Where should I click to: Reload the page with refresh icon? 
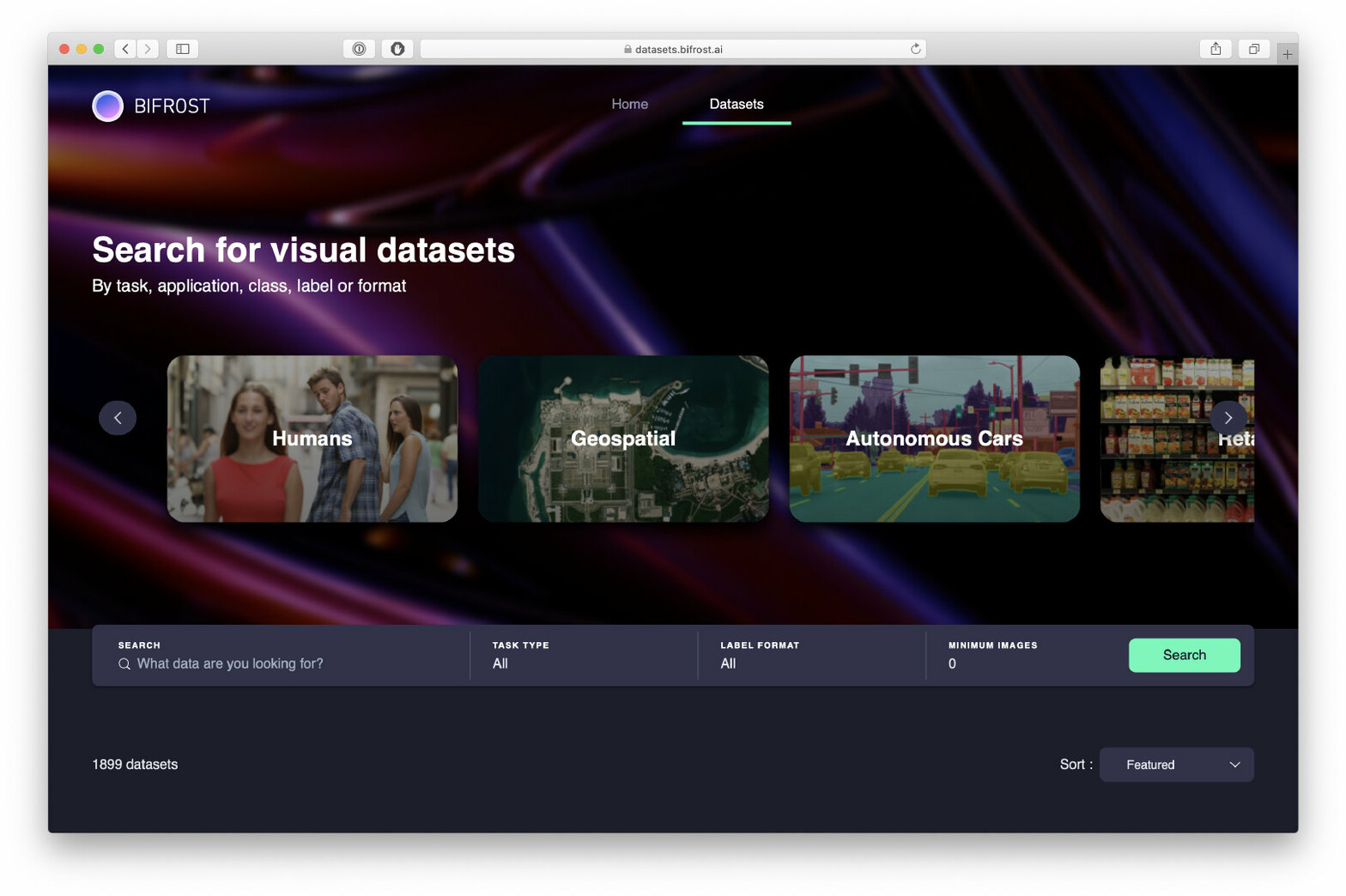(x=915, y=49)
